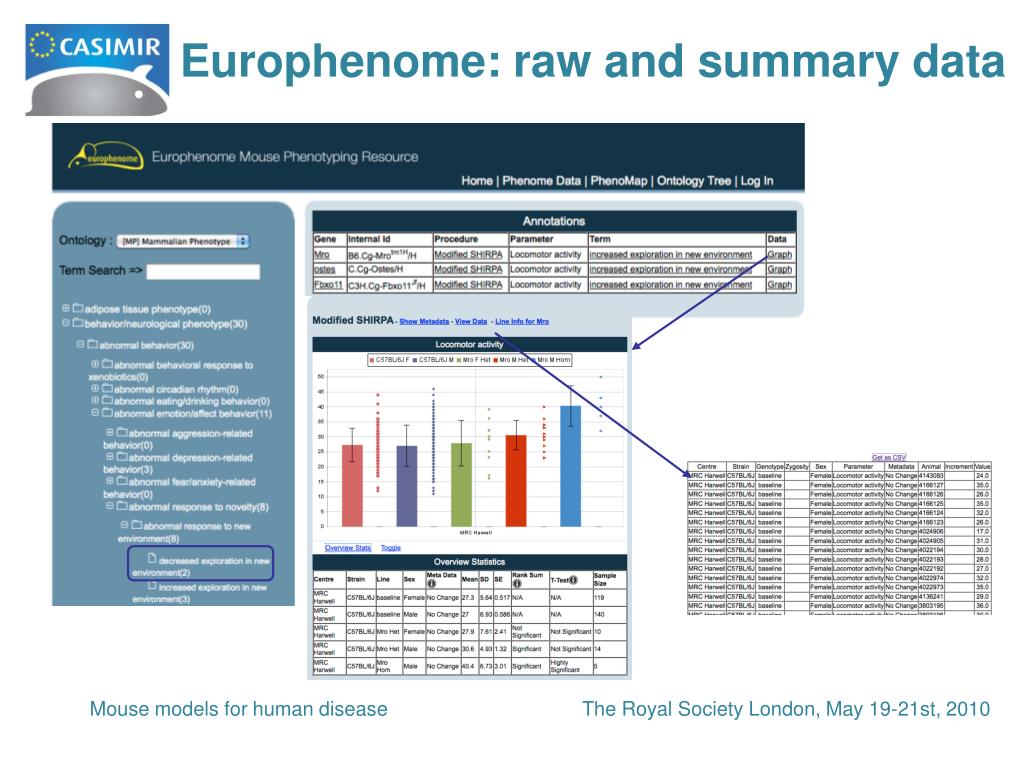Collapse abnormal emotion/affect behavior(11) node
Viewport: 1024px width, 768px height.
95,413
